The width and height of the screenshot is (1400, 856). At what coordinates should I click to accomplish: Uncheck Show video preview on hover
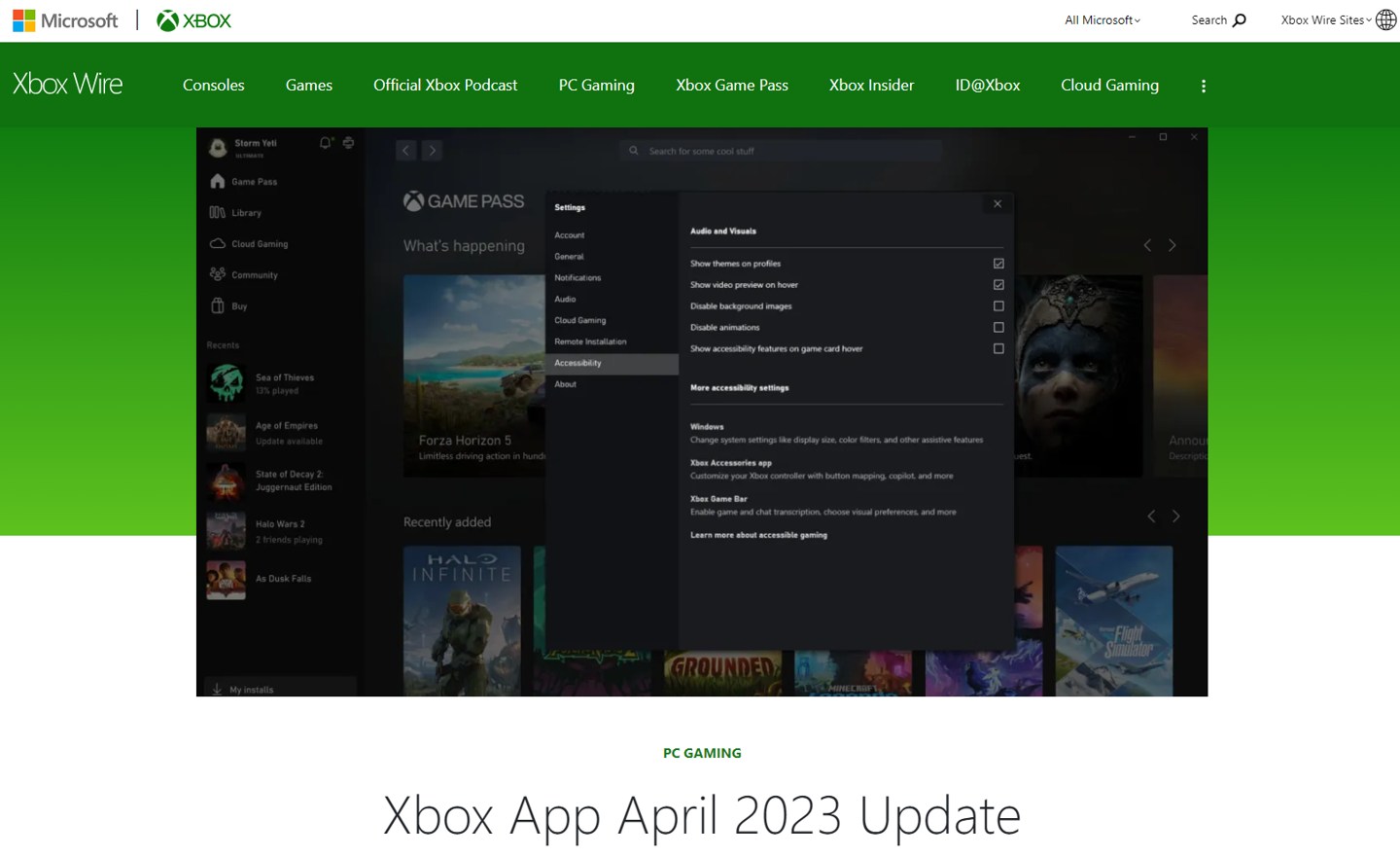[998, 285]
